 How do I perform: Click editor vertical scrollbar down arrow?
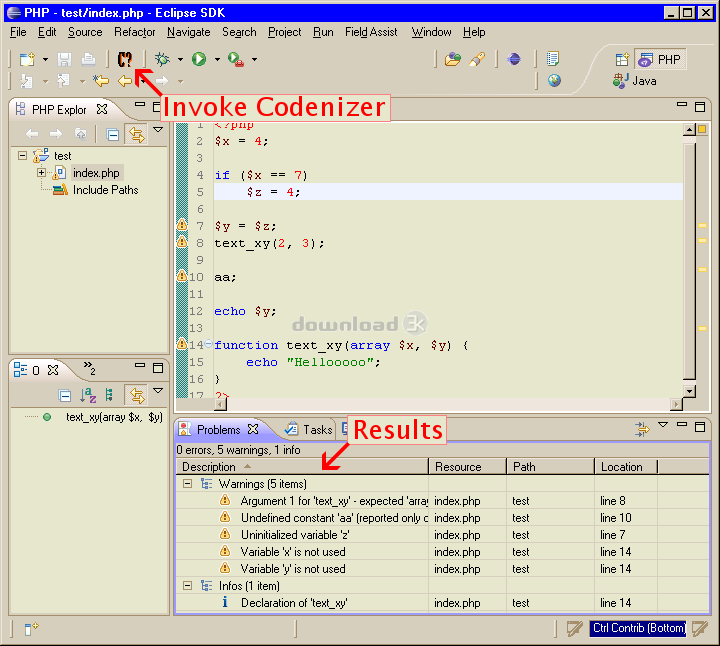pyautogui.click(x=689, y=391)
